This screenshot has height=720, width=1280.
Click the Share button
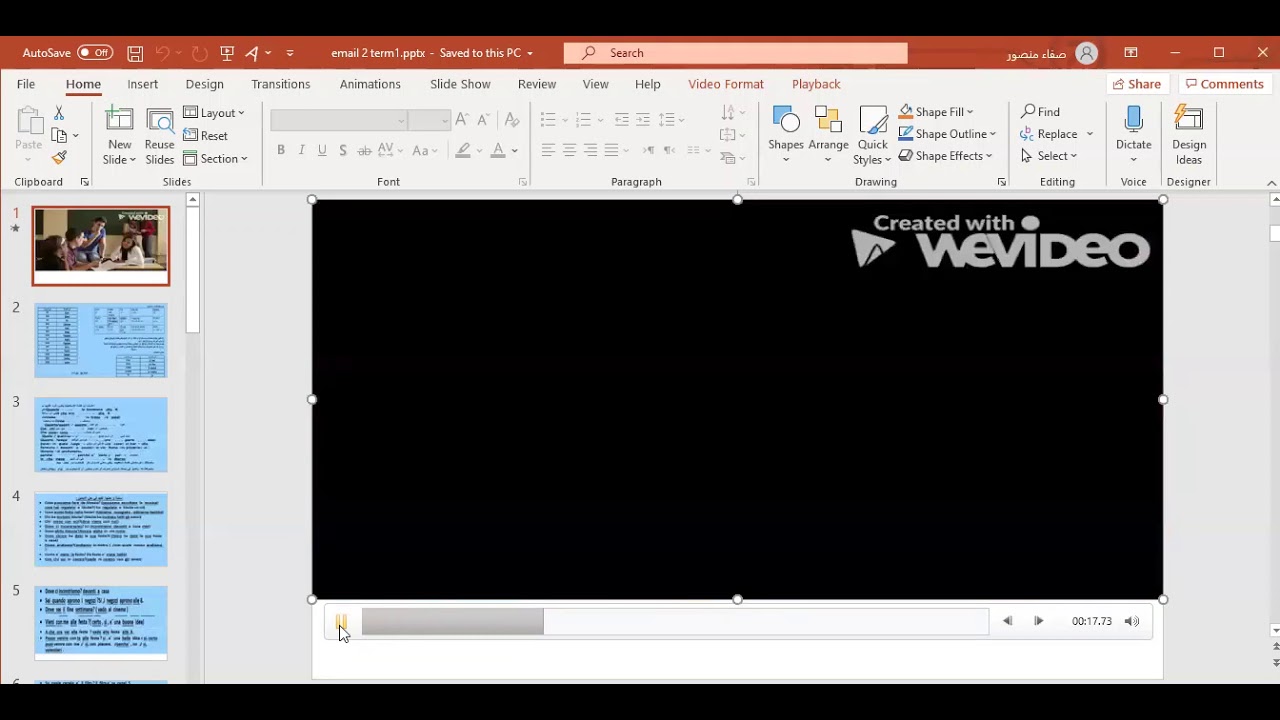tap(1137, 84)
